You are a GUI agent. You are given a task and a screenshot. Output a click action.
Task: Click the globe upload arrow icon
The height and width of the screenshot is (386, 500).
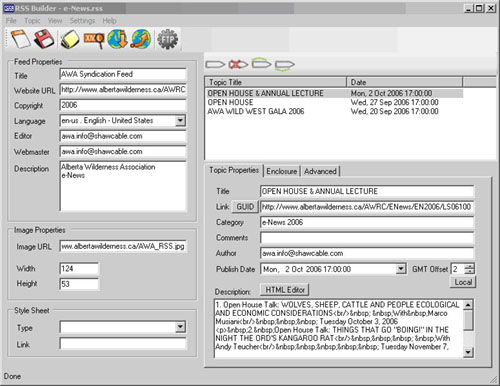click(141, 39)
